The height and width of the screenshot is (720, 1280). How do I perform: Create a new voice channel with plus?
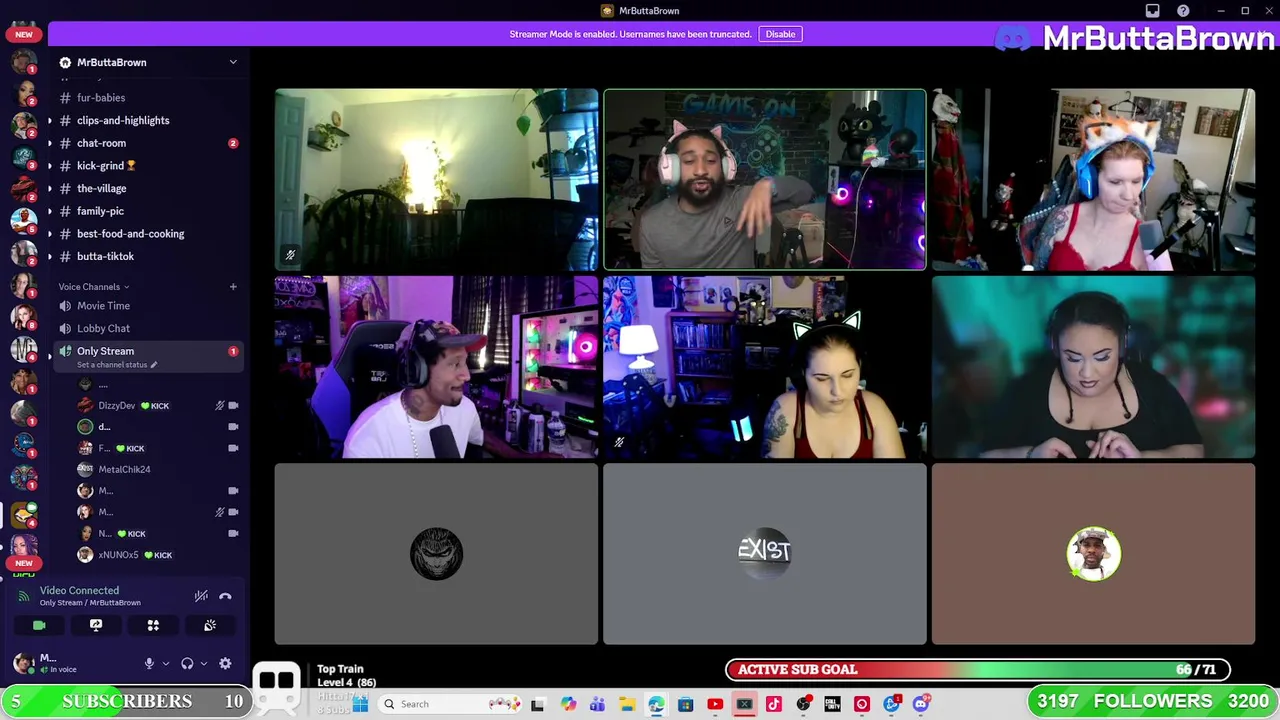tap(233, 287)
